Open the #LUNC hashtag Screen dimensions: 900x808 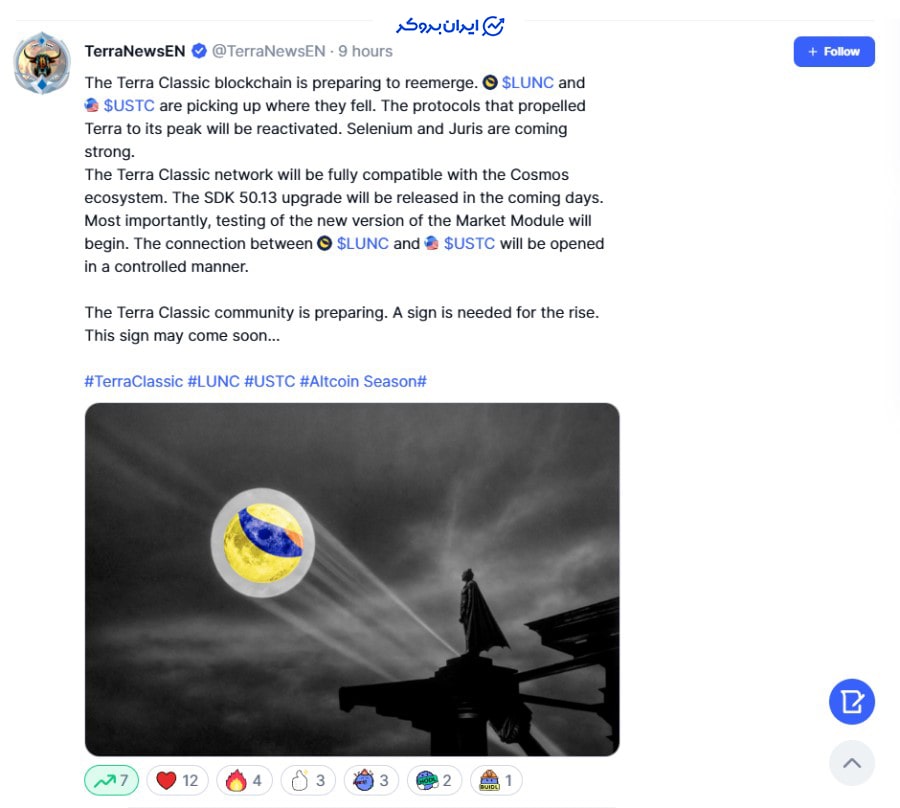coord(213,381)
